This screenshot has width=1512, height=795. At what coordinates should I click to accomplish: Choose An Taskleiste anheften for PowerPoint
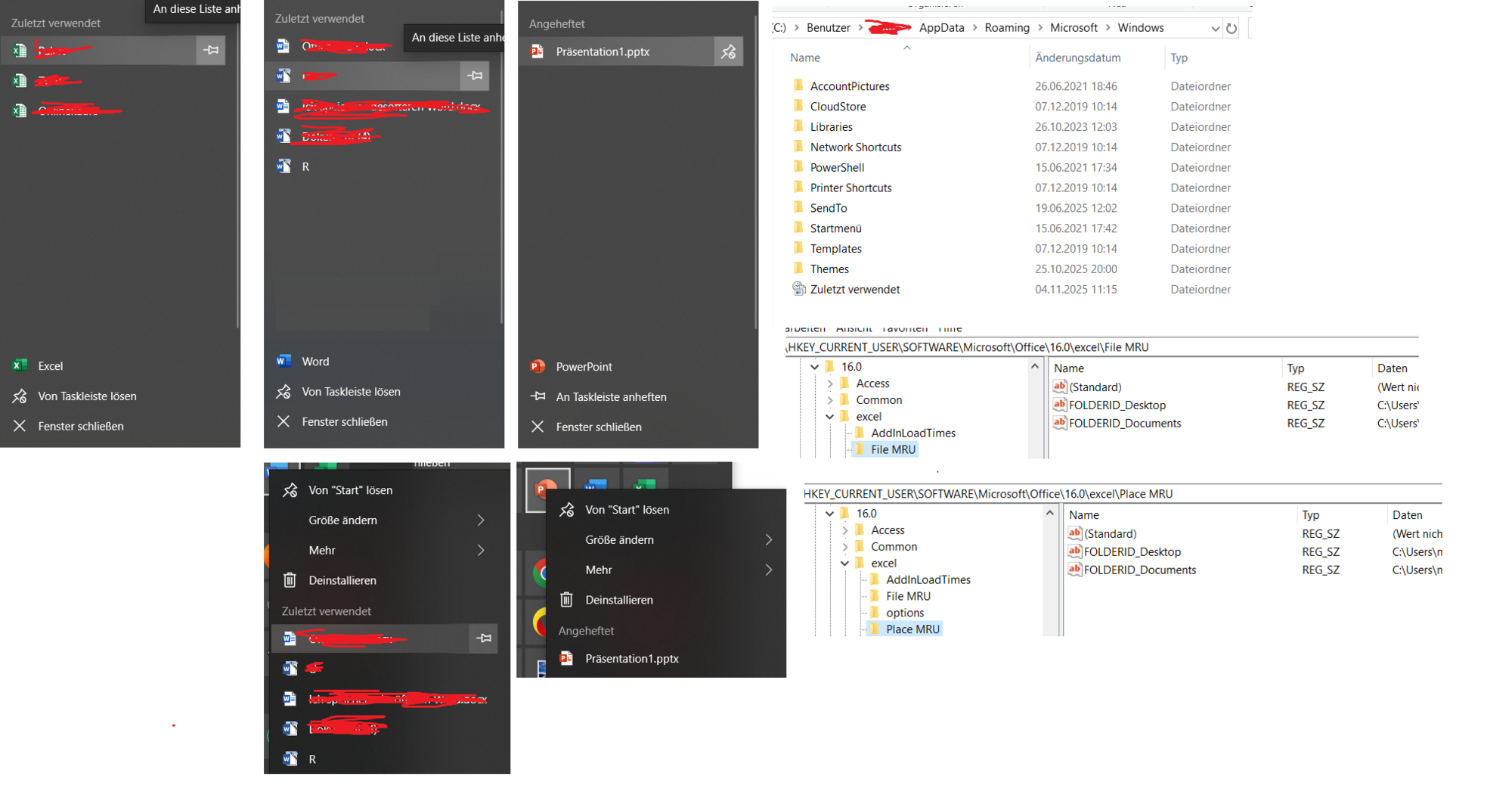(611, 397)
